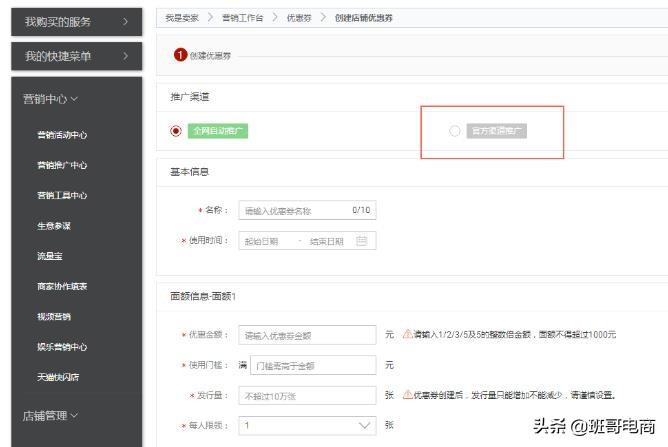Image resolution: width=668 pixels, height=447 pixels.
Task: Expand 我的快捷菜单 panel
Action: pos(77,56)
